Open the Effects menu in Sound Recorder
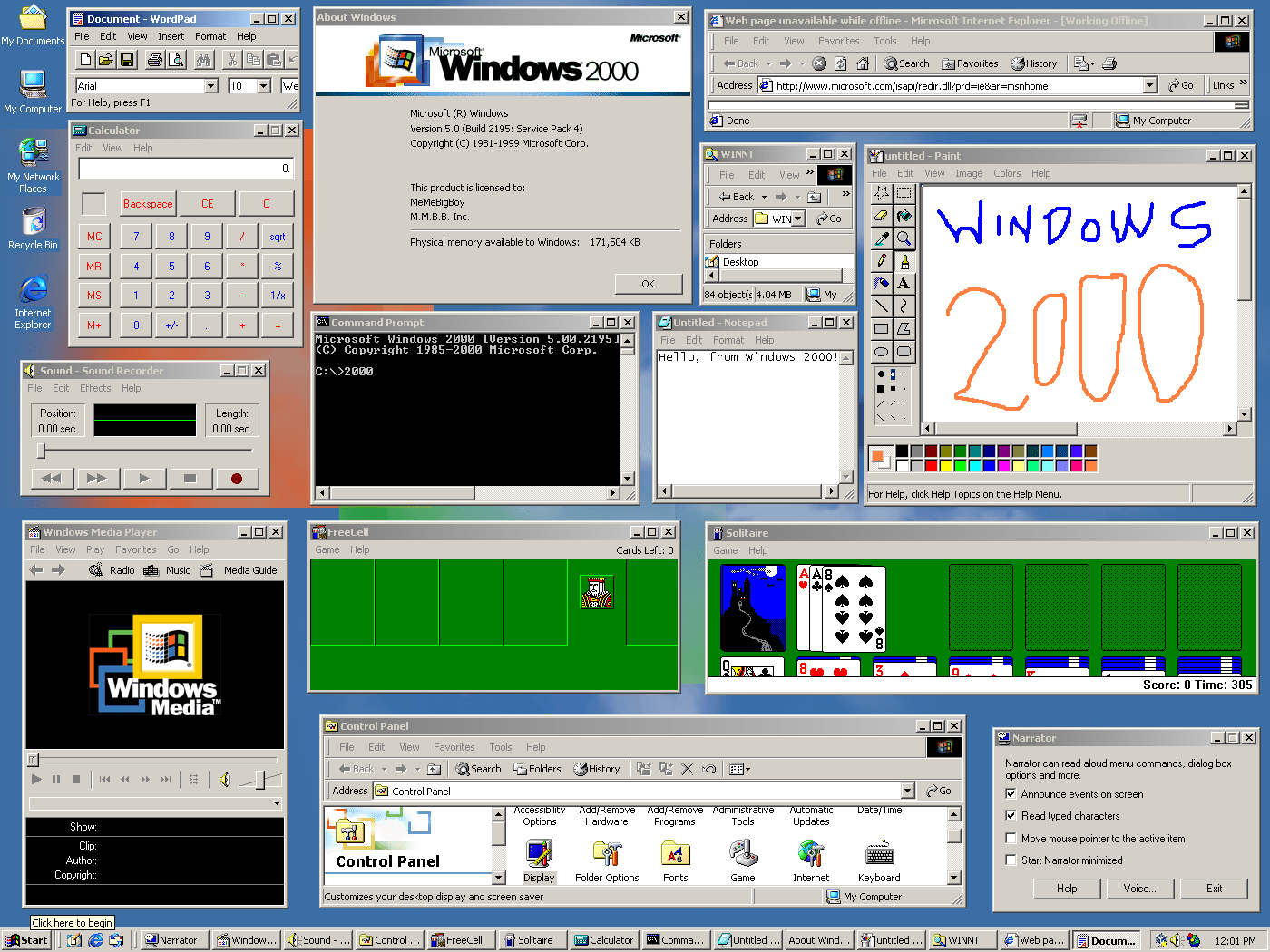This screenshot has width=1270, height=952. click(95, 388)
